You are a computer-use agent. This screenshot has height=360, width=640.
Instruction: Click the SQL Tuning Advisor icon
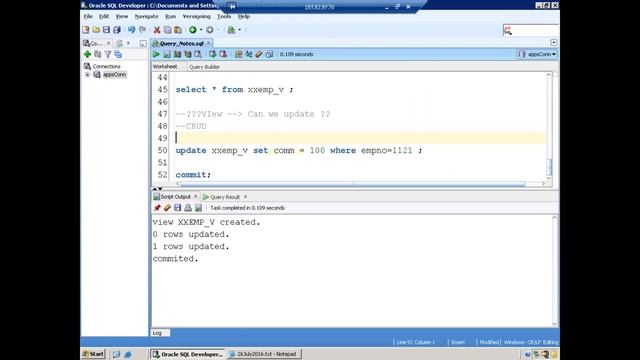tap(198, 54)
